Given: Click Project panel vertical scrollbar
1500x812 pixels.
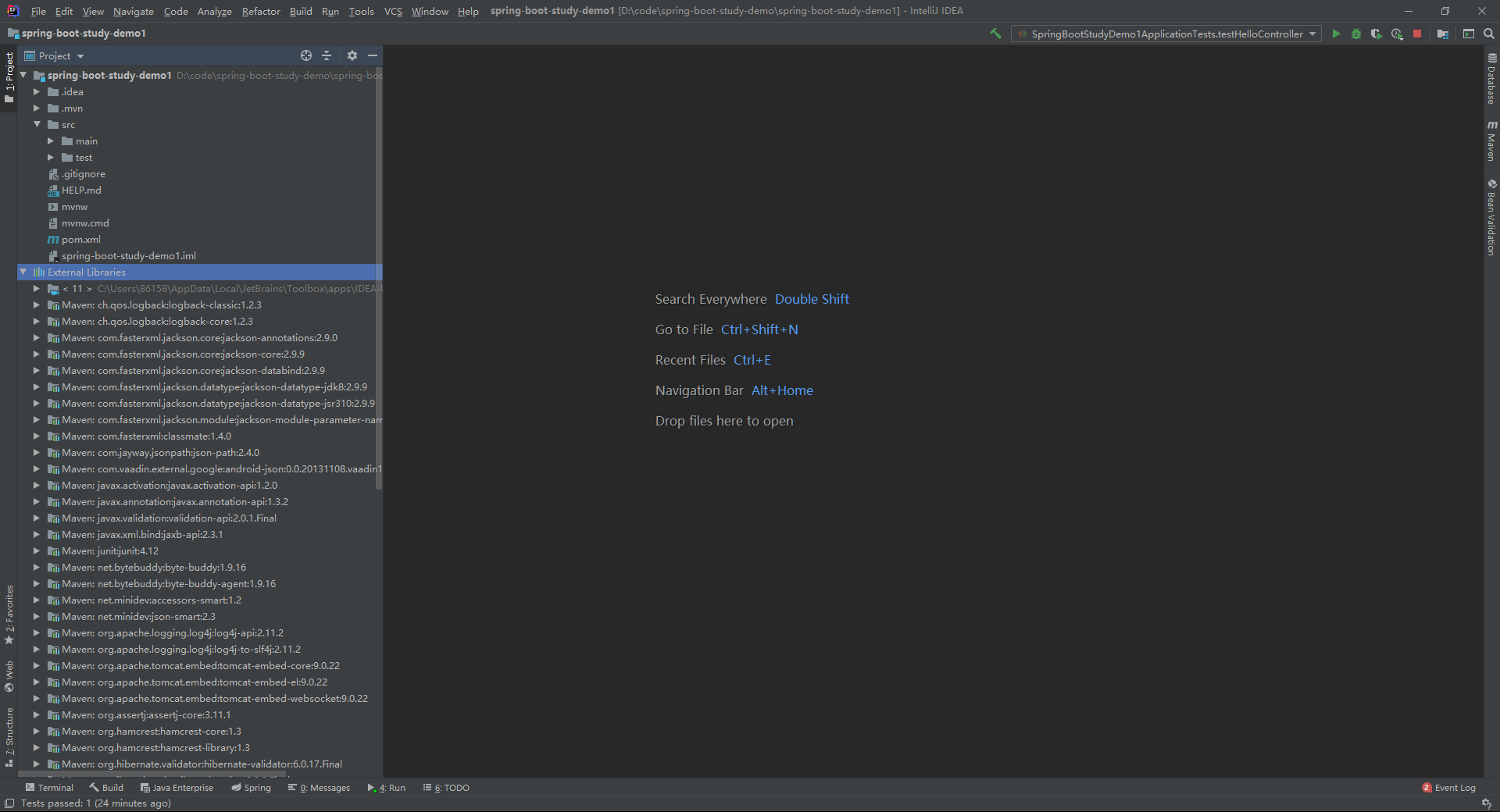Looking at the screenshot, I should [x=379, y=279].
